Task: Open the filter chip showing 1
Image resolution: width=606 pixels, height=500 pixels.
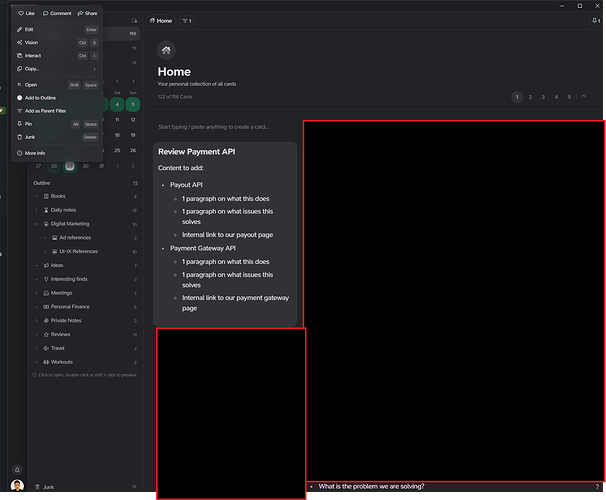Action: [x=187, y=21]
